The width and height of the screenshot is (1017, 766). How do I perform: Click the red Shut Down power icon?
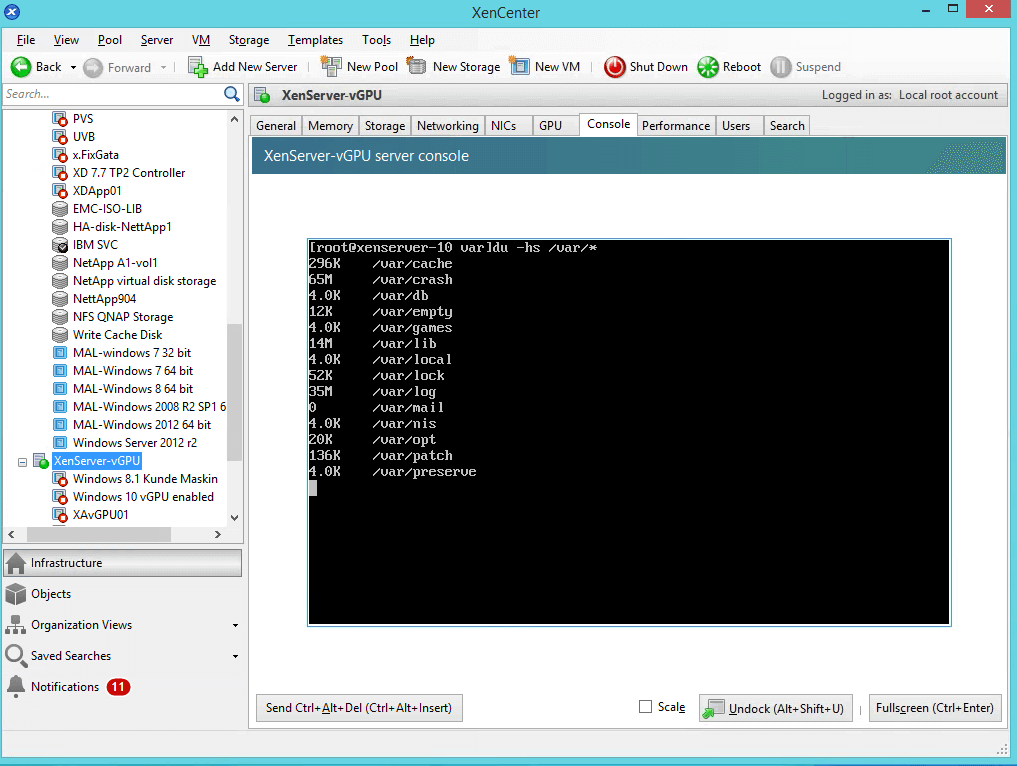click(614, 67)
